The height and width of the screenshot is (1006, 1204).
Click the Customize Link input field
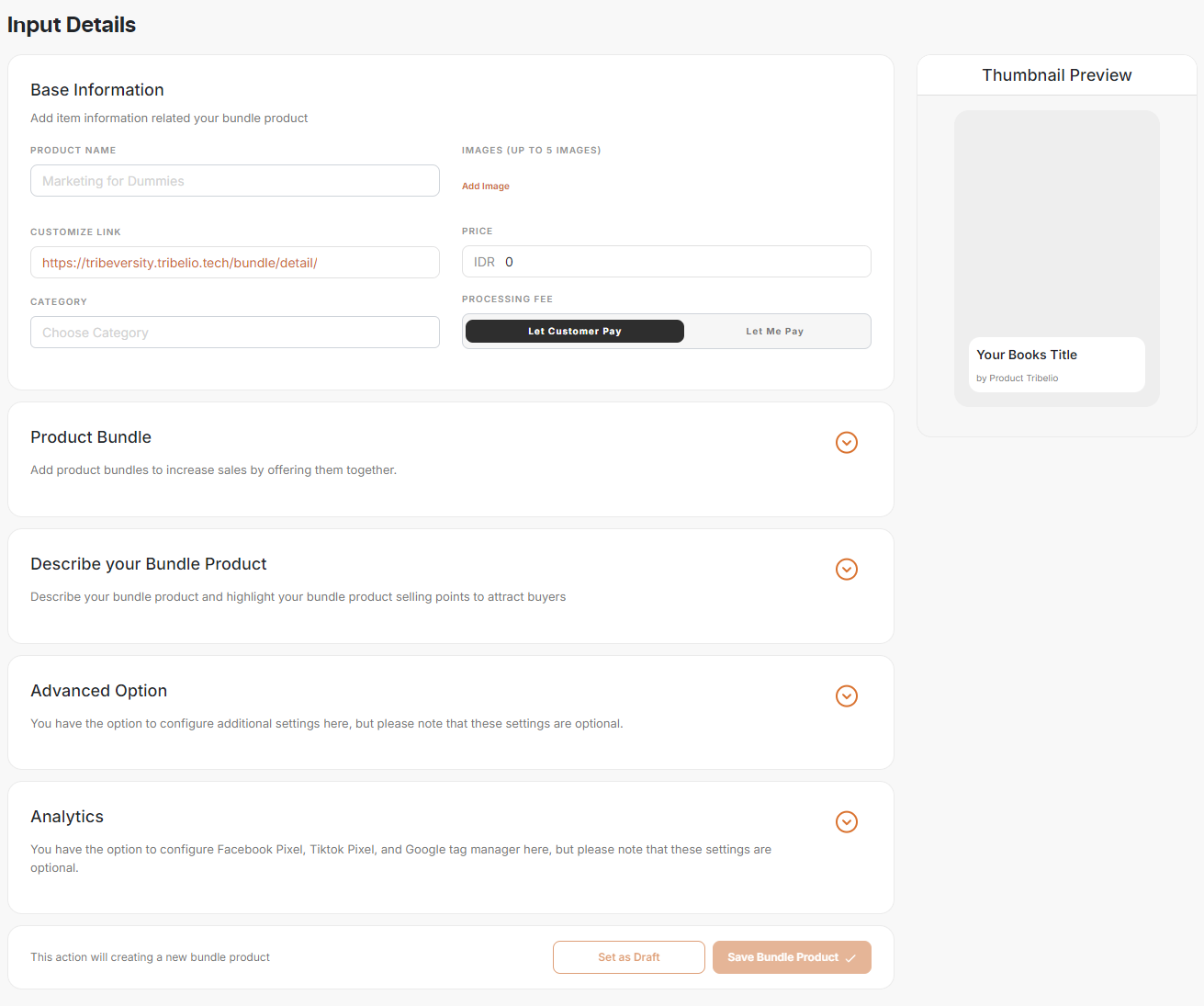point(234,263)
